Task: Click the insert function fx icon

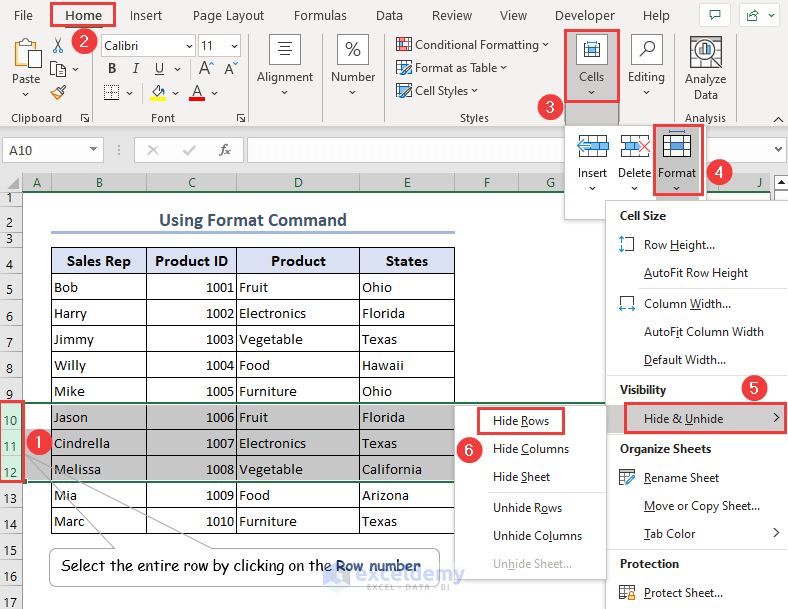Action: tap(225, 150)
